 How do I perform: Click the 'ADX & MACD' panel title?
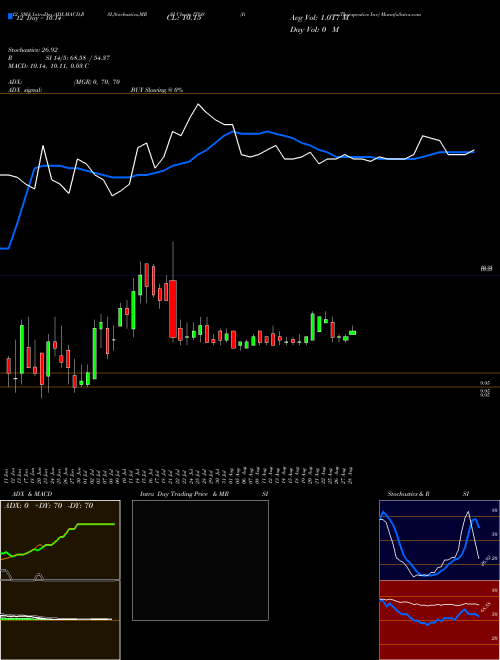click(x=32, y=494)
